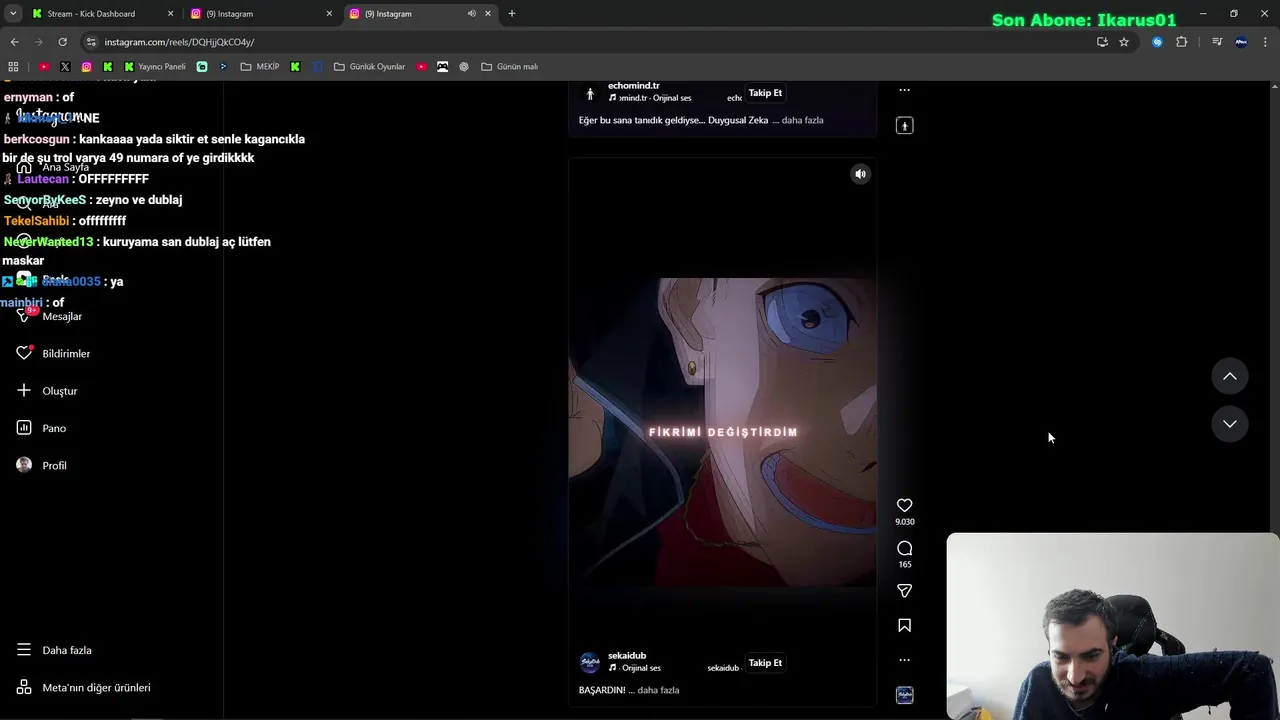The height and width of the screenshot is (720, 1280).
Task: Open the audio thumbnail of sekaidub reel
Action: pyautogui.click(x=904, y=695)
